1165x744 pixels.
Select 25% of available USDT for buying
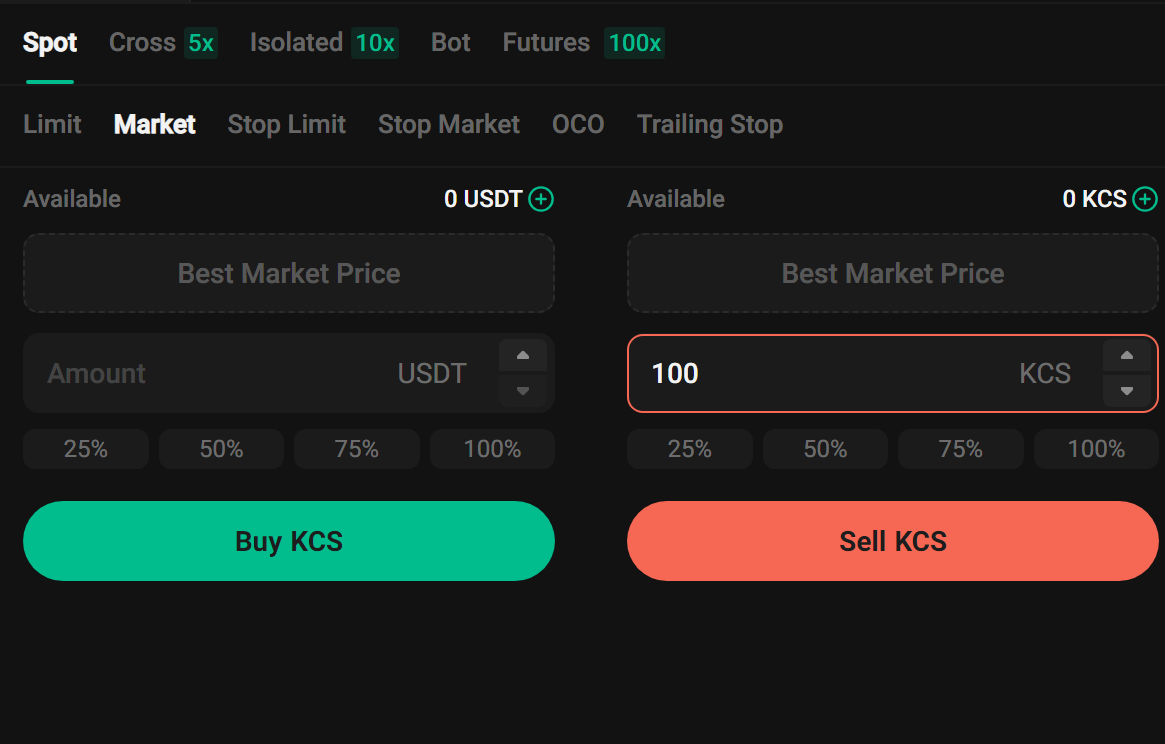pyautogui.click(x=85, y=448)
